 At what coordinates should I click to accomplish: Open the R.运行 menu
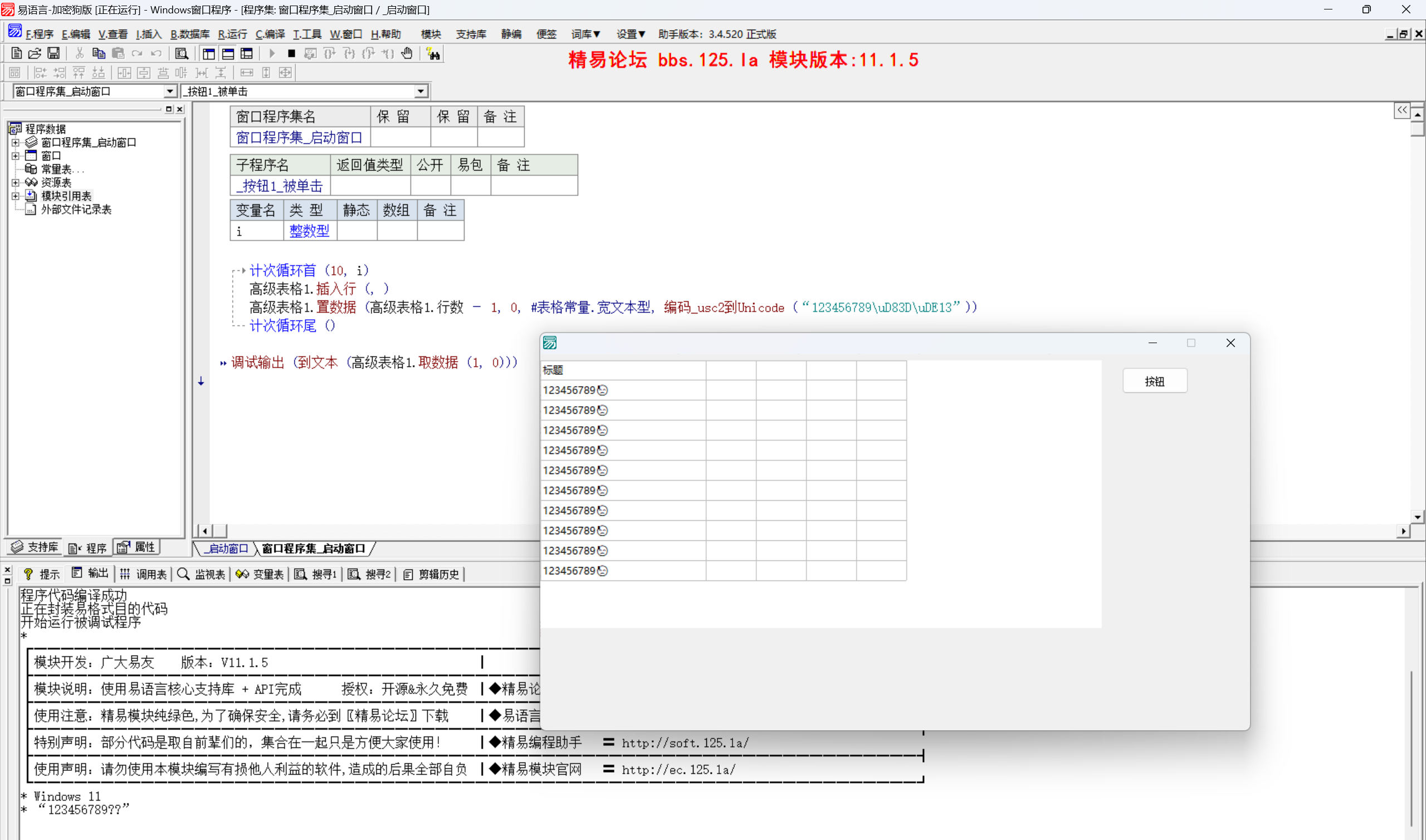tap(233, 34)
